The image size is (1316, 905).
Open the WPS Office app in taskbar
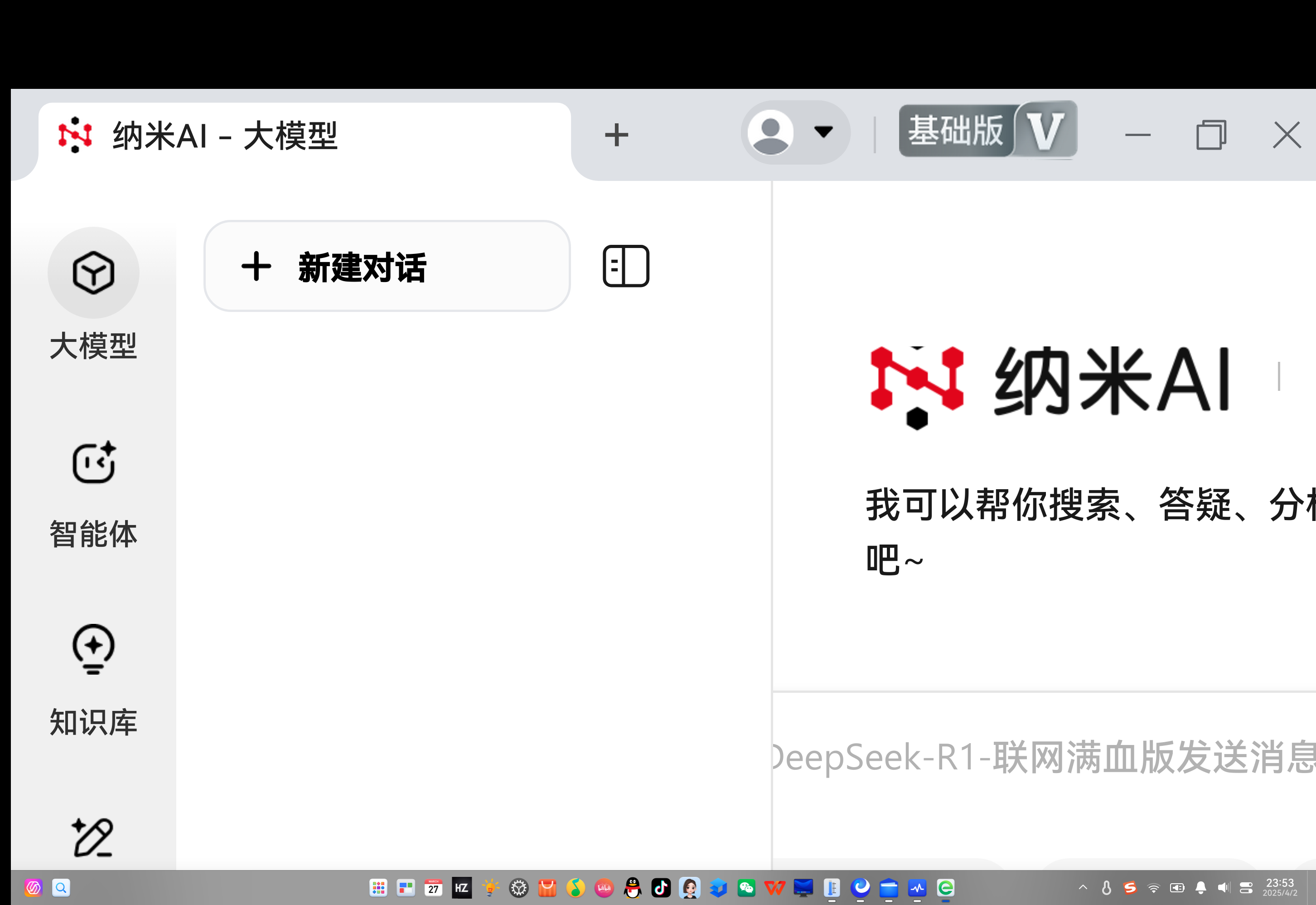775,887
